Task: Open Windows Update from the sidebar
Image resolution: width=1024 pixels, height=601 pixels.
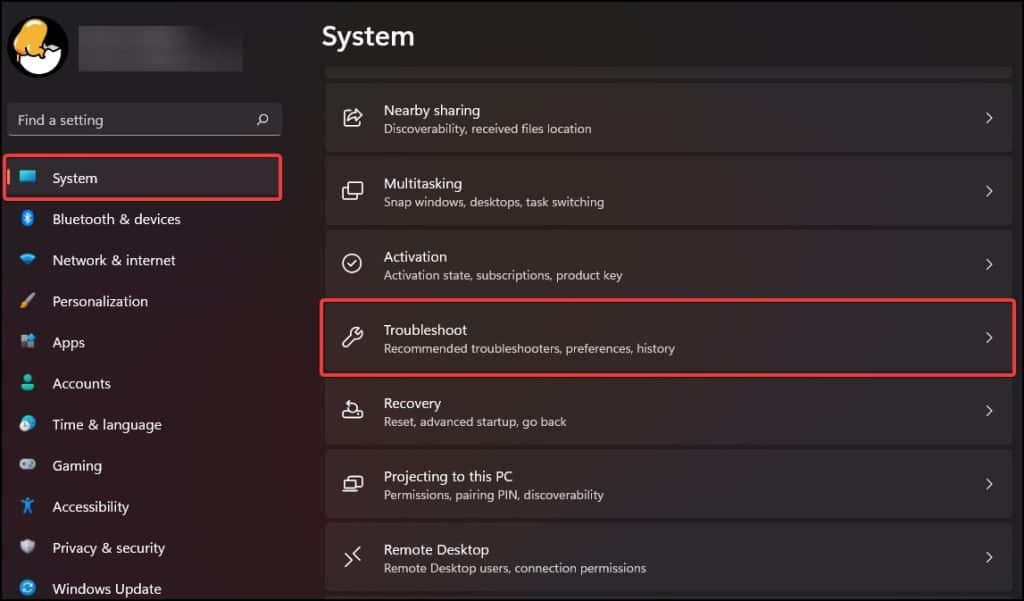Action: 107,588
